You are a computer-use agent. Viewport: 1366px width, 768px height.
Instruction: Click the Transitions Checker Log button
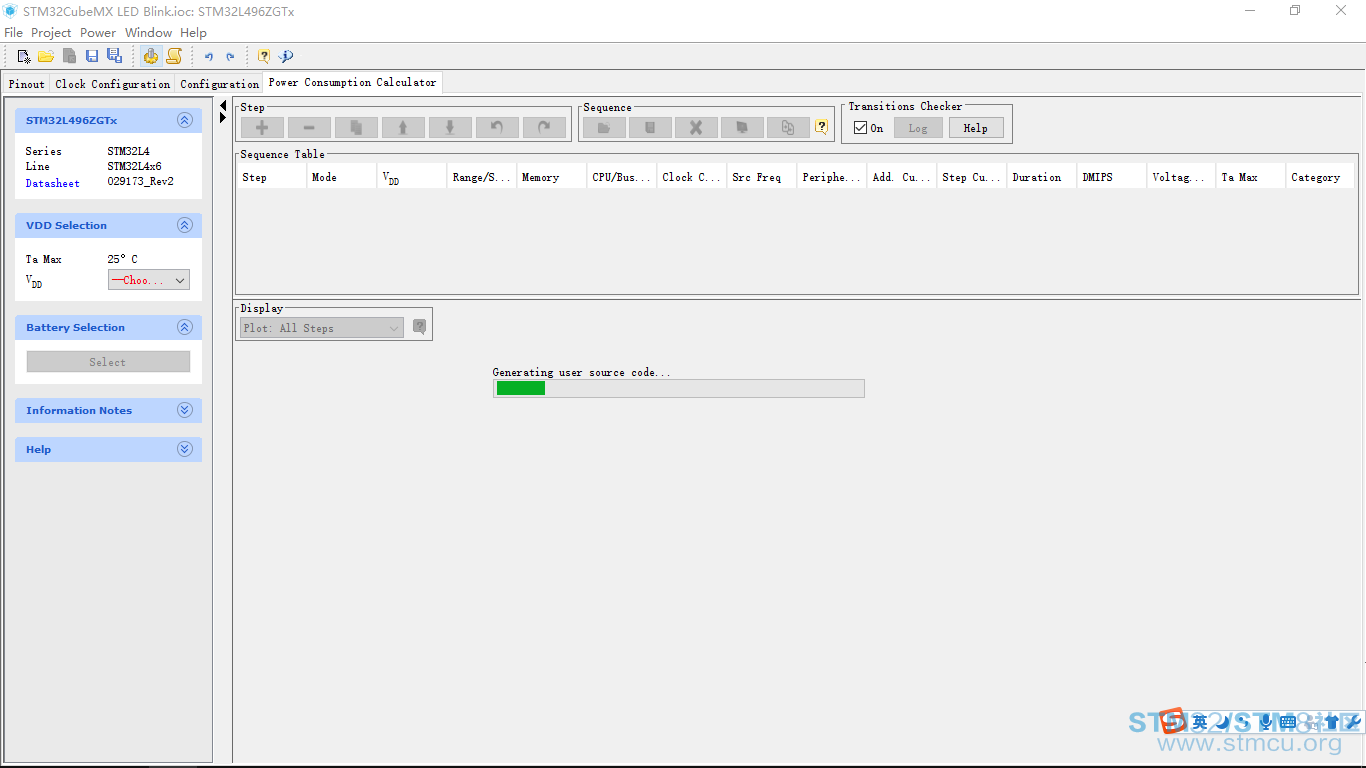point(918,128)
